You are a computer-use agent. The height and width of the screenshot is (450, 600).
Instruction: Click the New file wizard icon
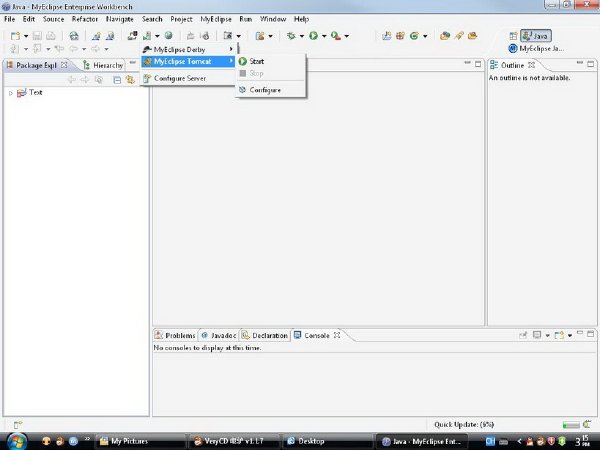click(15, 36)
